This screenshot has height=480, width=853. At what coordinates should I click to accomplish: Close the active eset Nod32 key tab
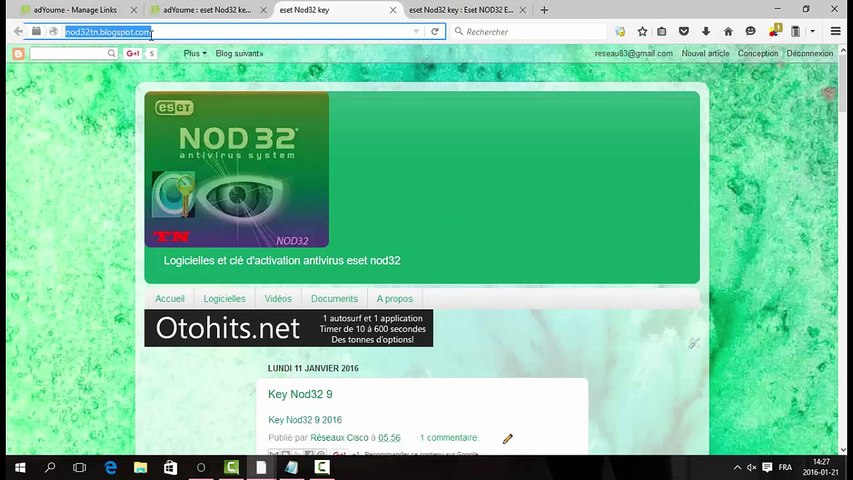coord(393,10)
